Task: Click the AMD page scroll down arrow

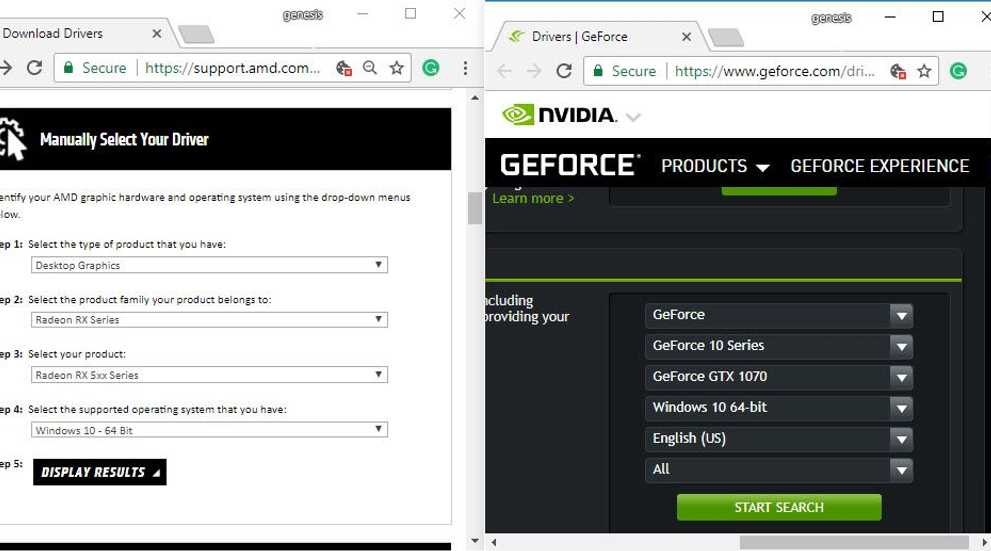Action: (475, 541)
